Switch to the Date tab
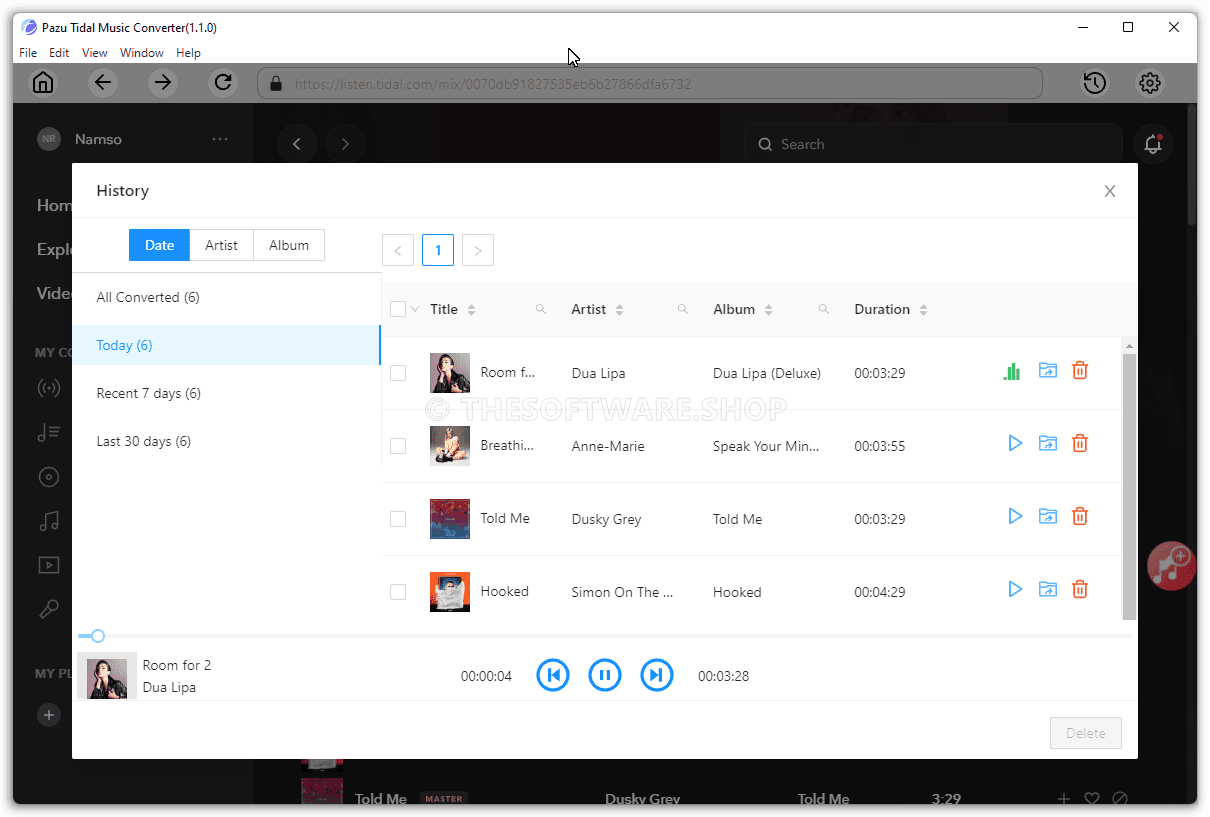 click(159, 245)
